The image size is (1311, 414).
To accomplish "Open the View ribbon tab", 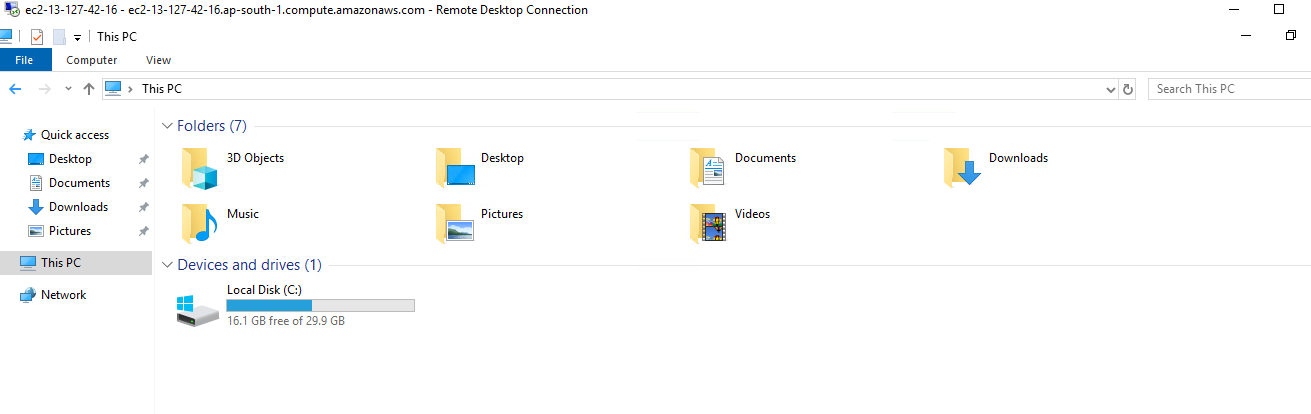I will [158, 60].
